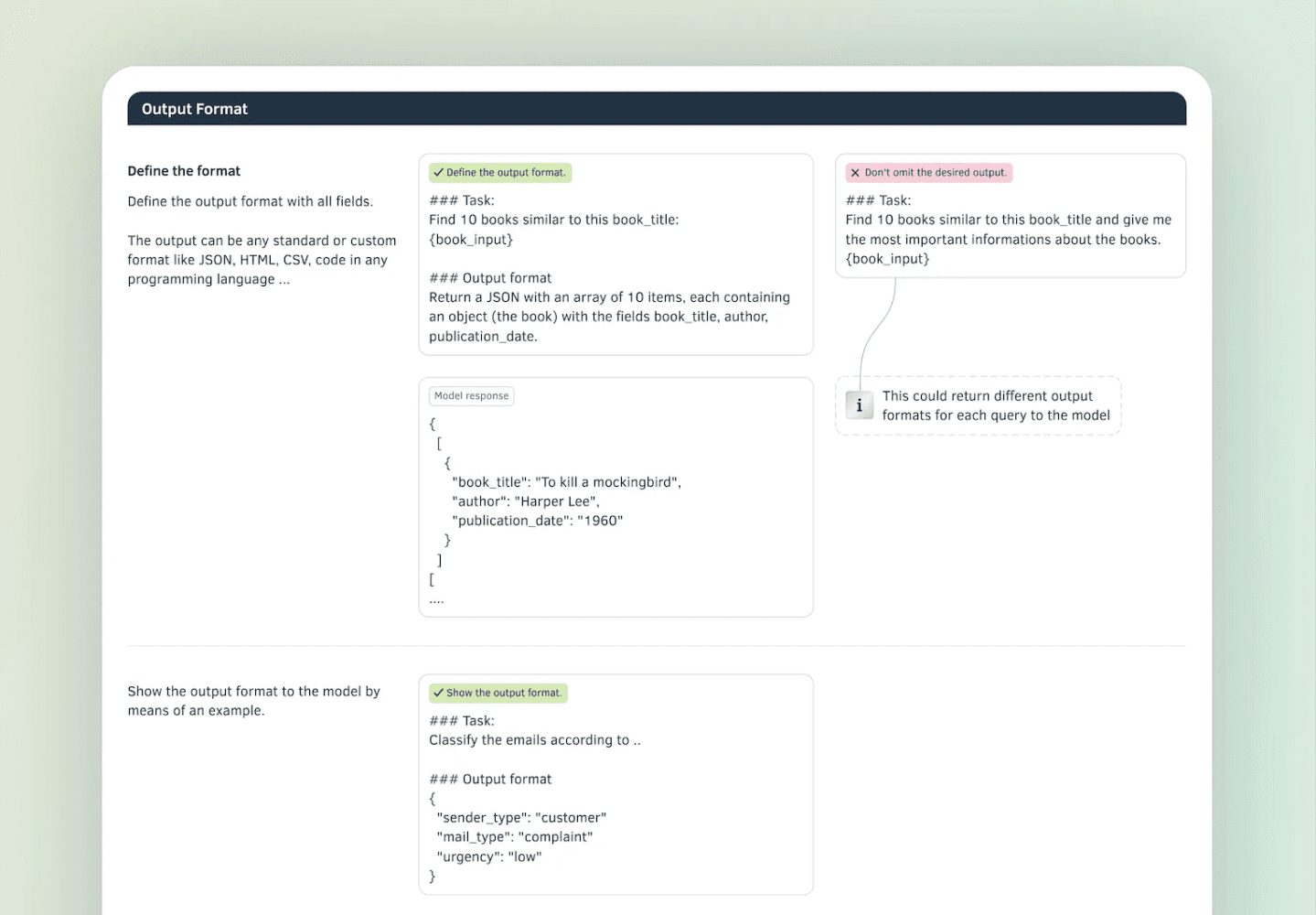
Task: Click the 'Output Format' header bar title
Action: tap(195, 109)
